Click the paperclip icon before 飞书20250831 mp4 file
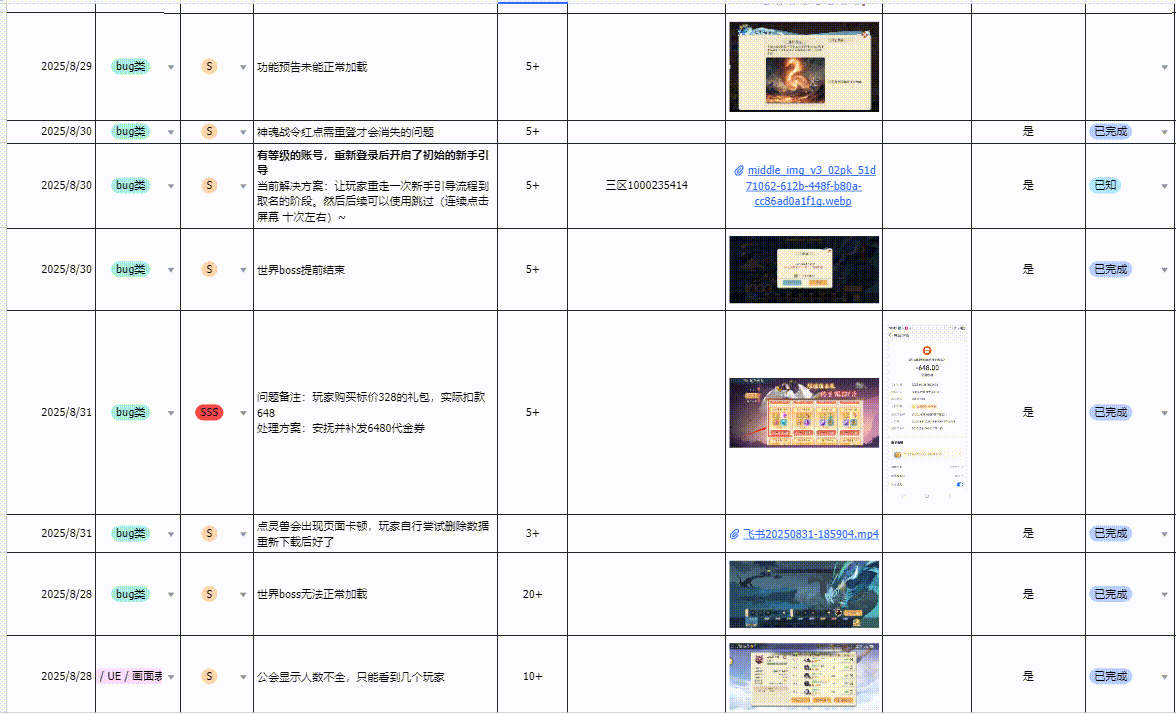Viewport: 1176px width, 714px height. coord(736,534)
